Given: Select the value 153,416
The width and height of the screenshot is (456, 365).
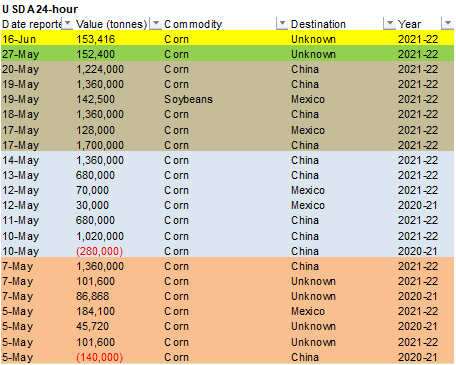Looking at the screenshot, I should pos(96,39).
